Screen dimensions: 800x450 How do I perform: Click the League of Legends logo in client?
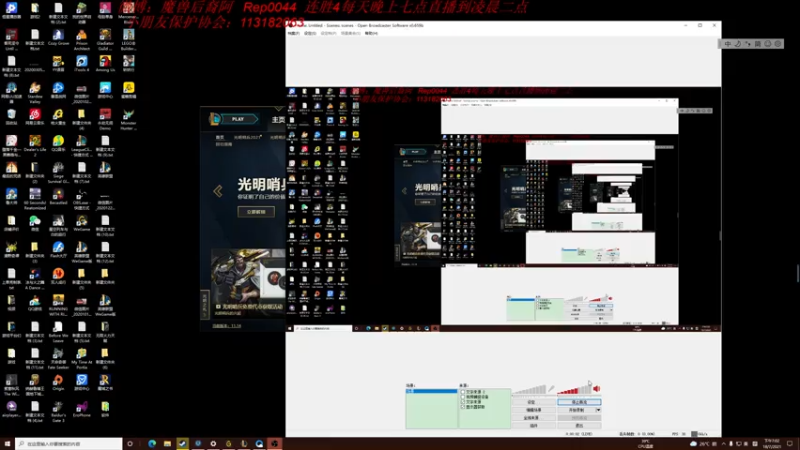tap(215, 119)
